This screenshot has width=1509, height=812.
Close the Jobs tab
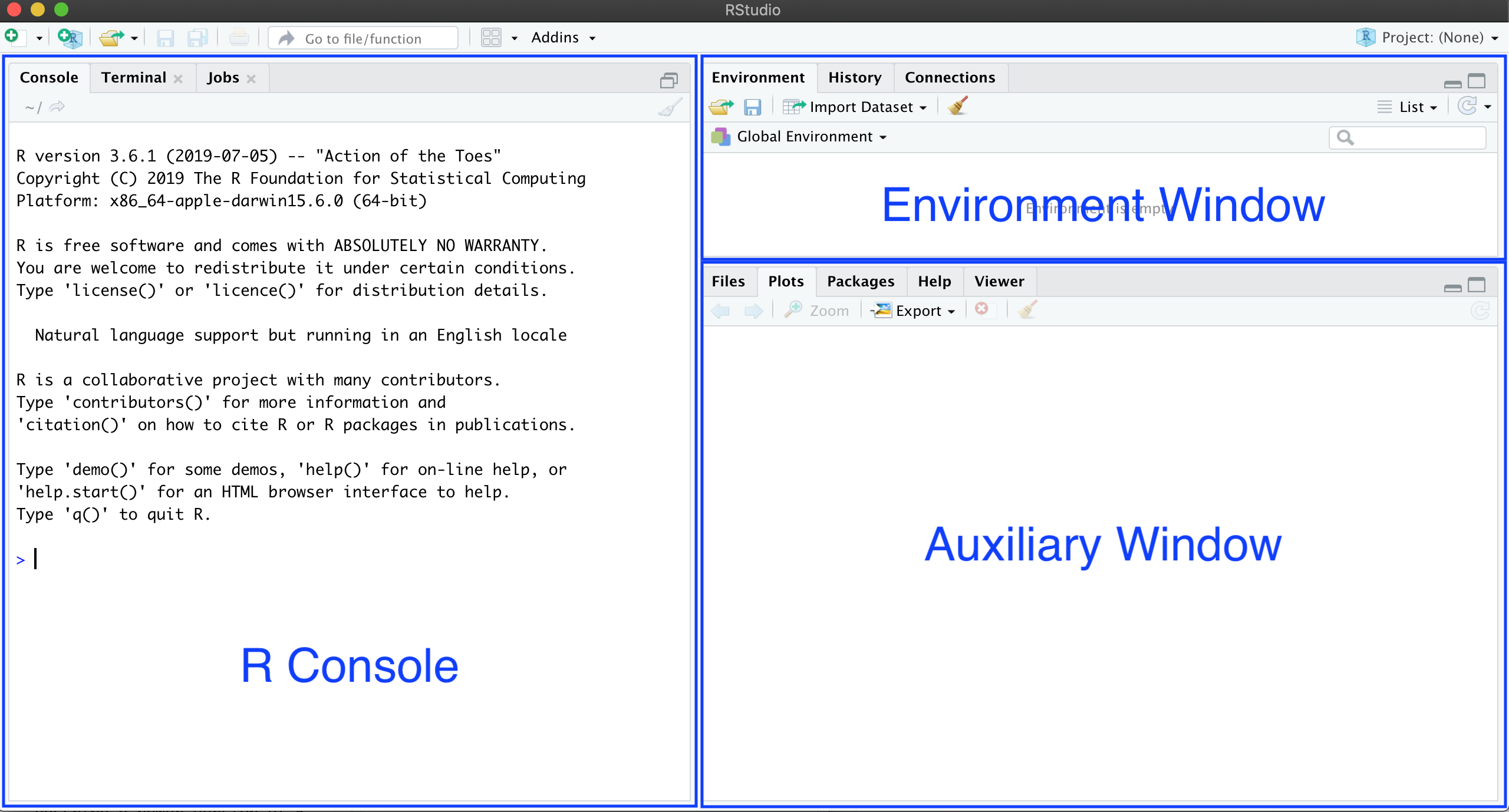coord(251,79)
